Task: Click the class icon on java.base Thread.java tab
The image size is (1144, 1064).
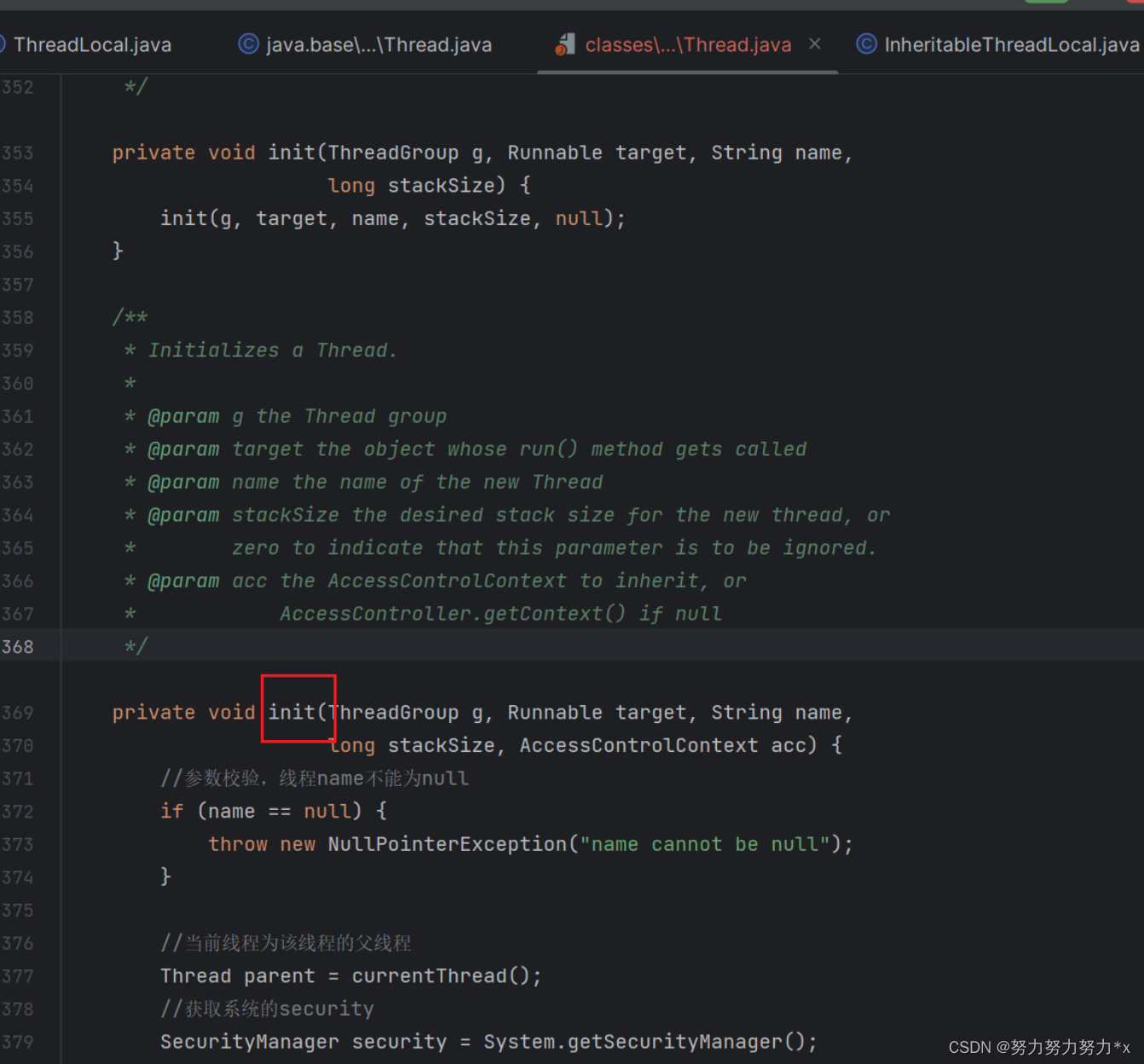Action: (248, 43)
